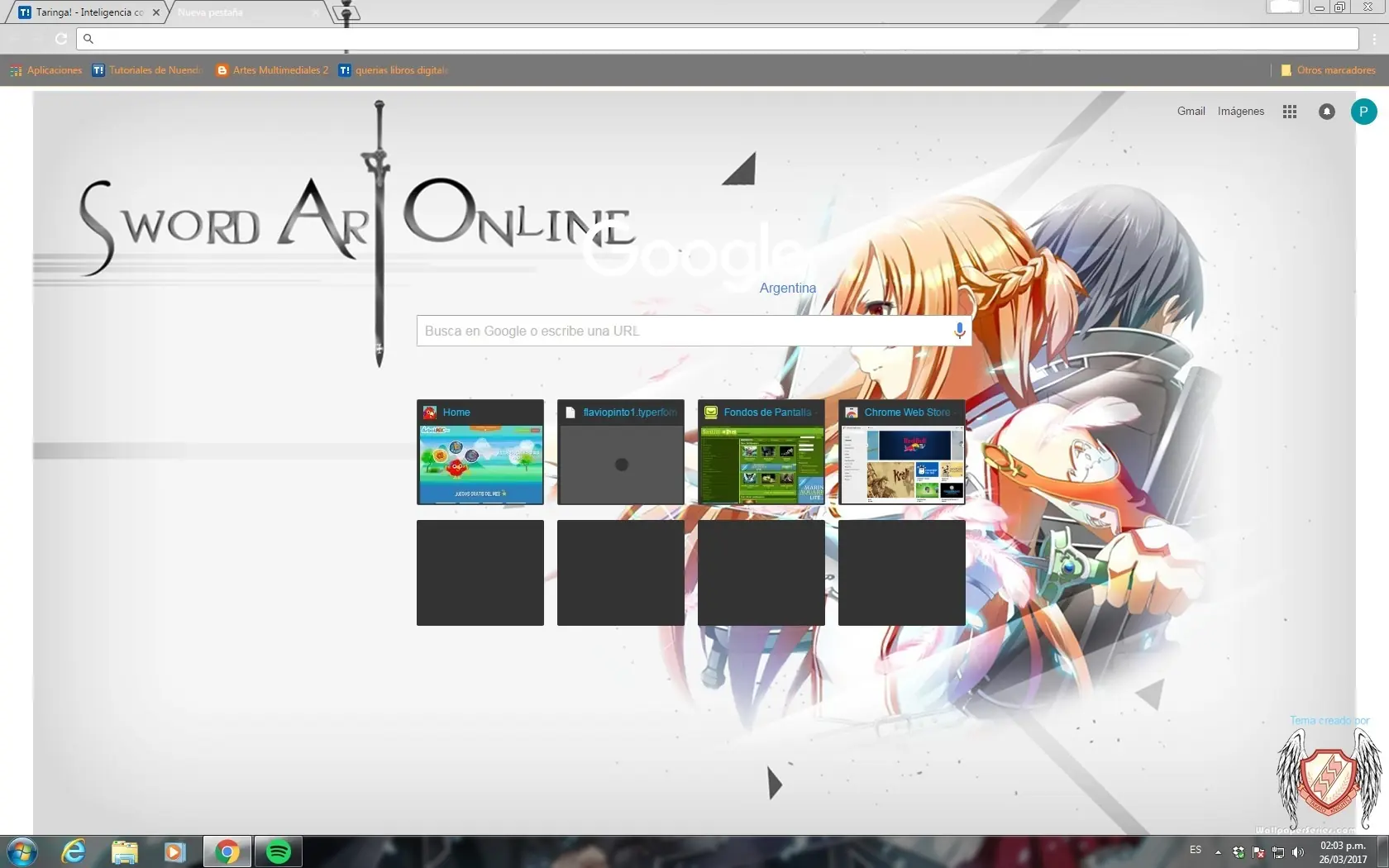Close the Chrome window
The image size is (1389, 868).
click(x=1368, y=7)
